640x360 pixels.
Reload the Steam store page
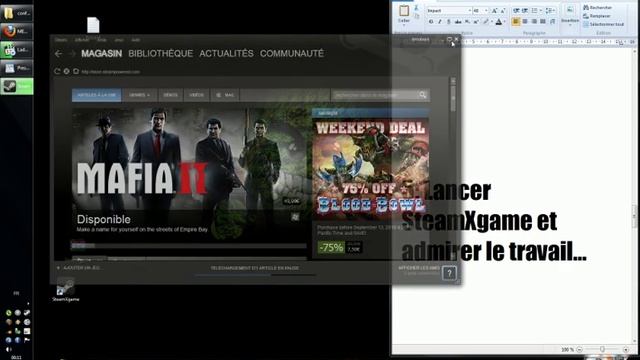57,71
